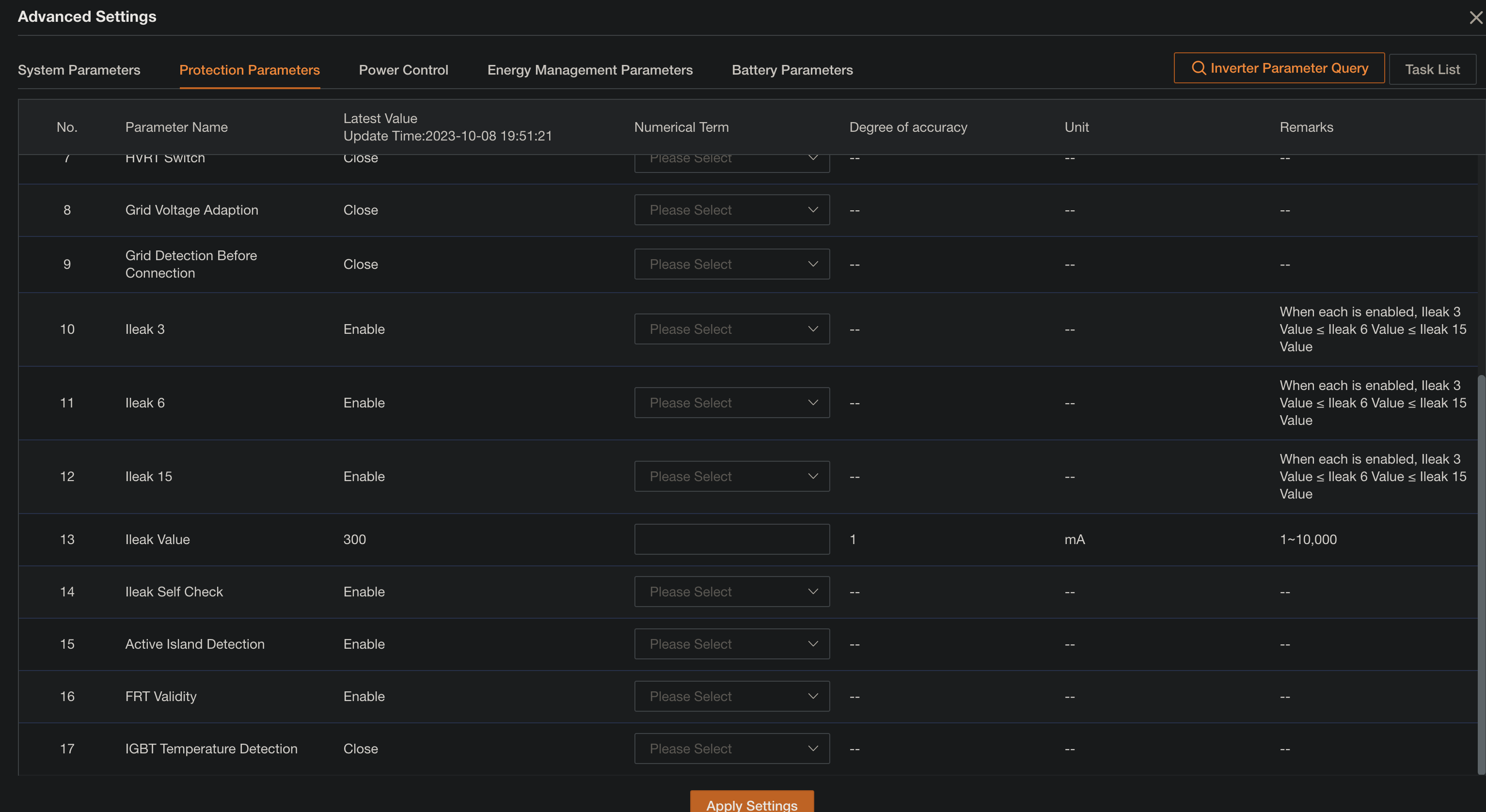This screenshot has height=812, width=1486.
Task: Switch to the Battery Parameters tab
Action: 791,70
